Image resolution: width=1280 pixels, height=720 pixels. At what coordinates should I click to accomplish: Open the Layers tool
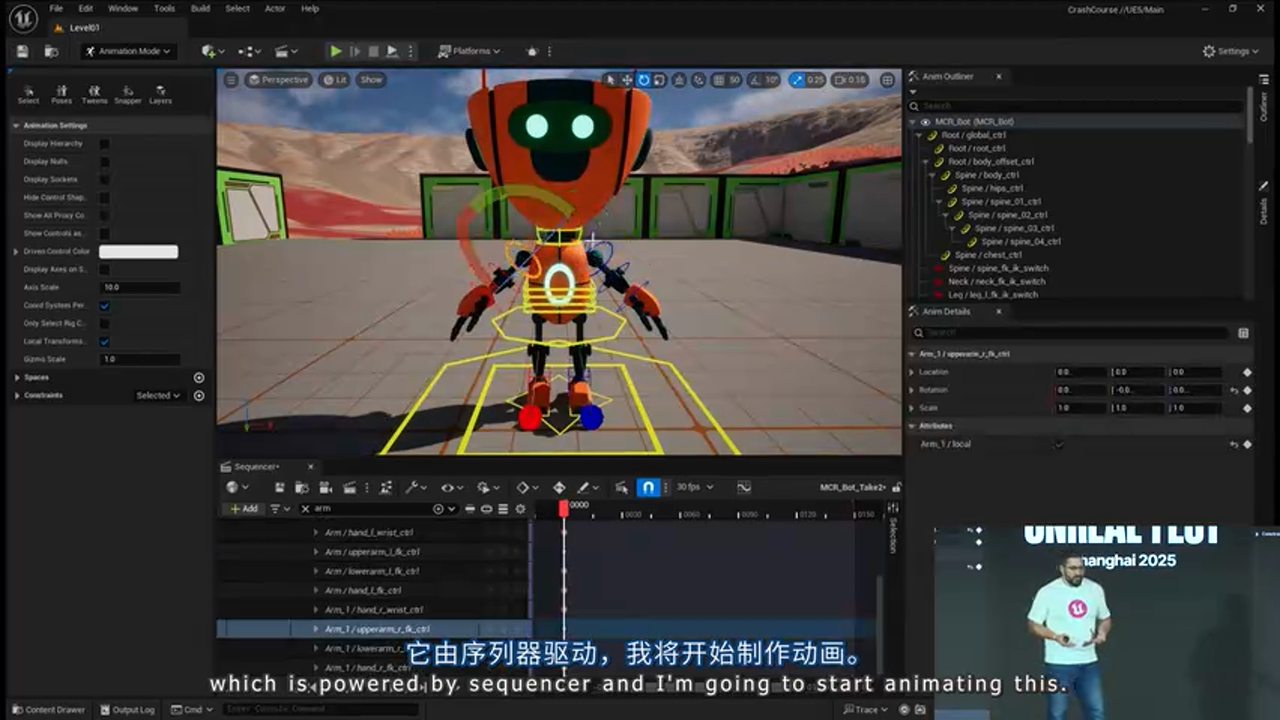(x=161, y=93)
